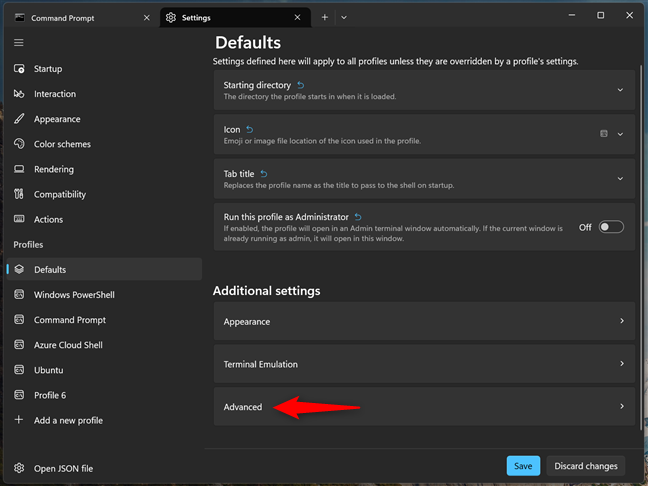
Task: Toggle Run this profile as Administrator switch
Action: tap(611, 227)
